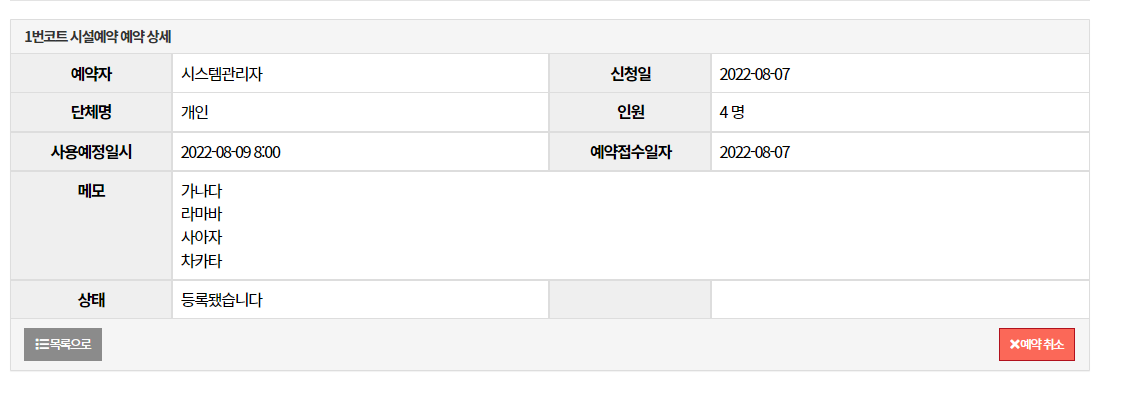Click the 신청일 header cell

pyautogui.click(x=630, y=73)
